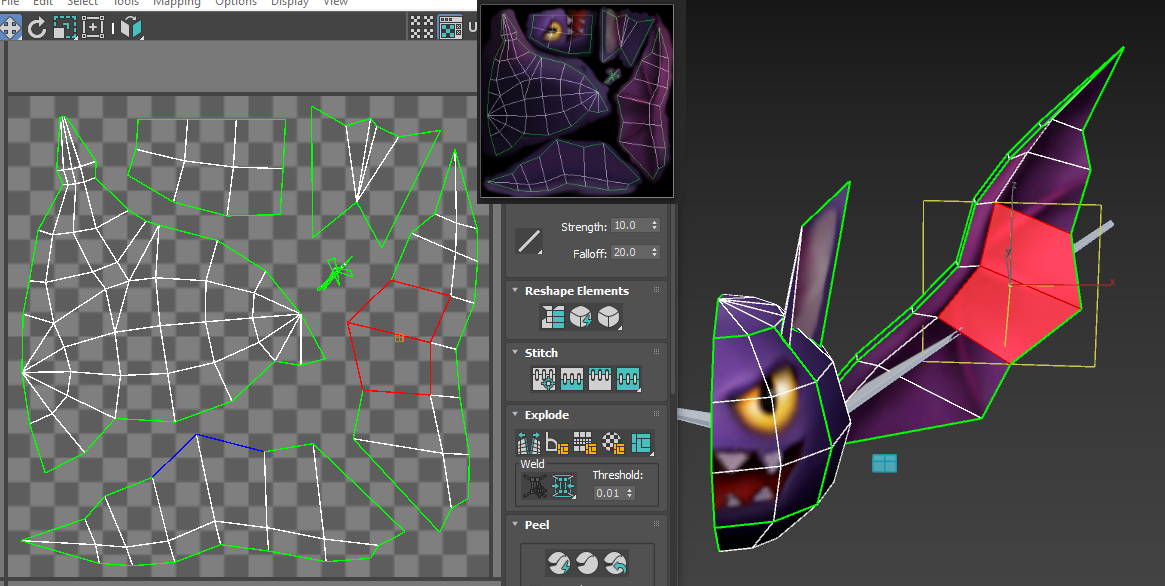Viewport: 1165px width, 586px height.
Task: Collapse the Stitch rollout
Action: click(x=515, y=352)
